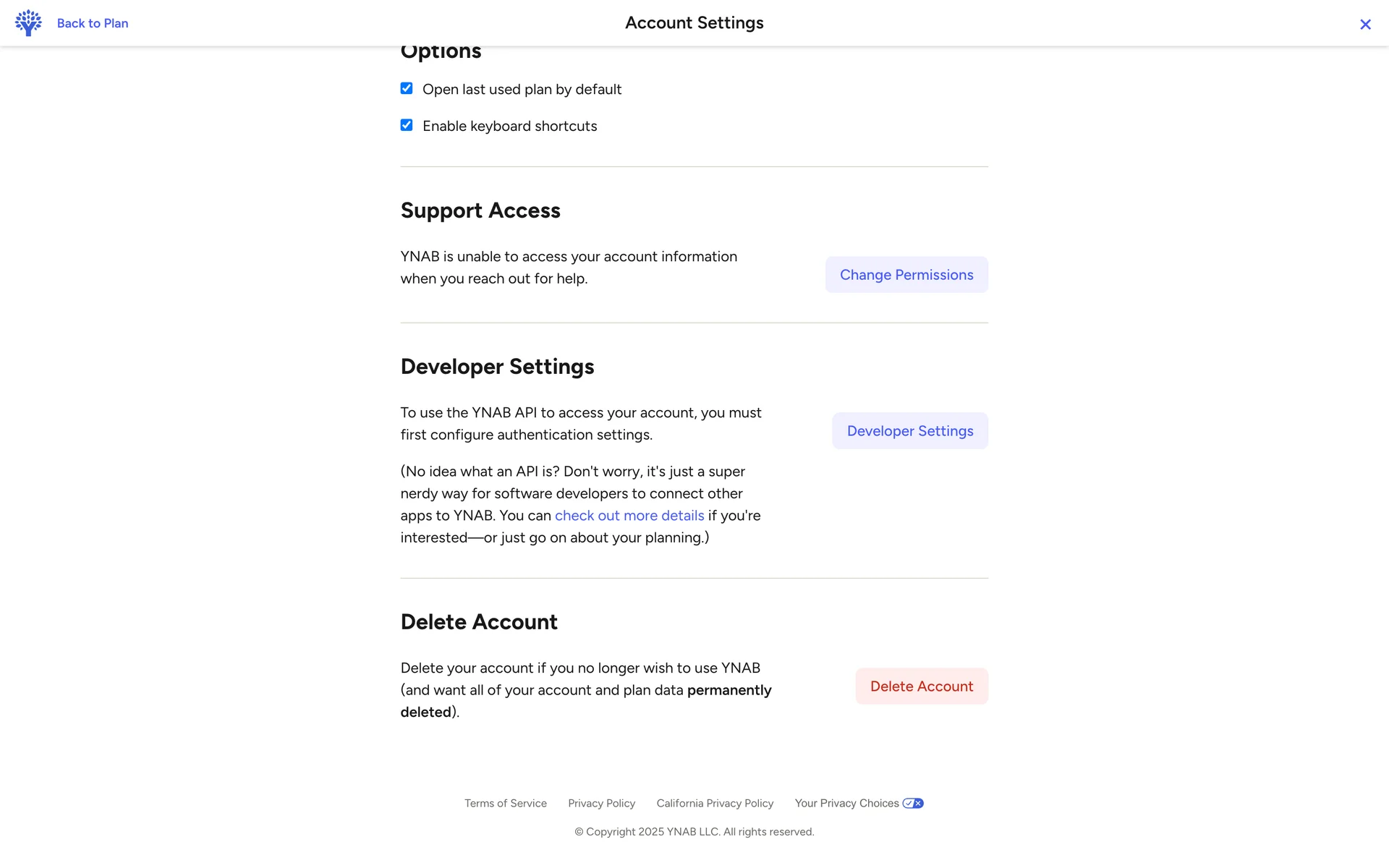The image size is (1389, 868).
Task: Click the blue privacy choices pill icon
Action: [913, 803]
